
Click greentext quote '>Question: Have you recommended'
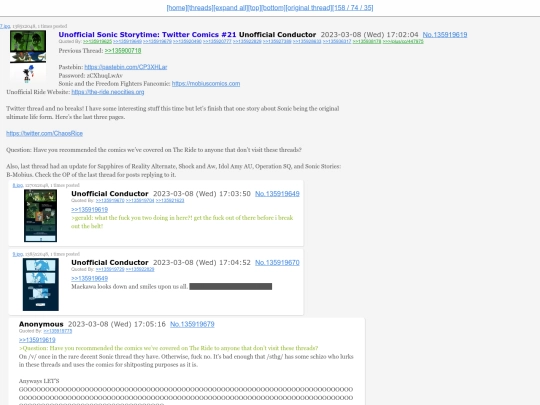[169, 348]
